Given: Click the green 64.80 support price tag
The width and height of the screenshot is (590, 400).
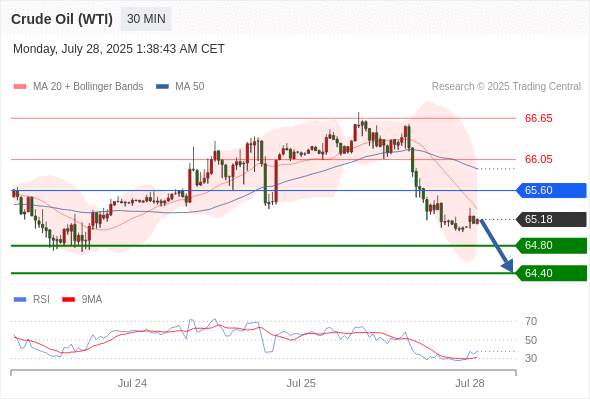Looking at the screenshot, I should pyautogui.click(x=551, y=245).
